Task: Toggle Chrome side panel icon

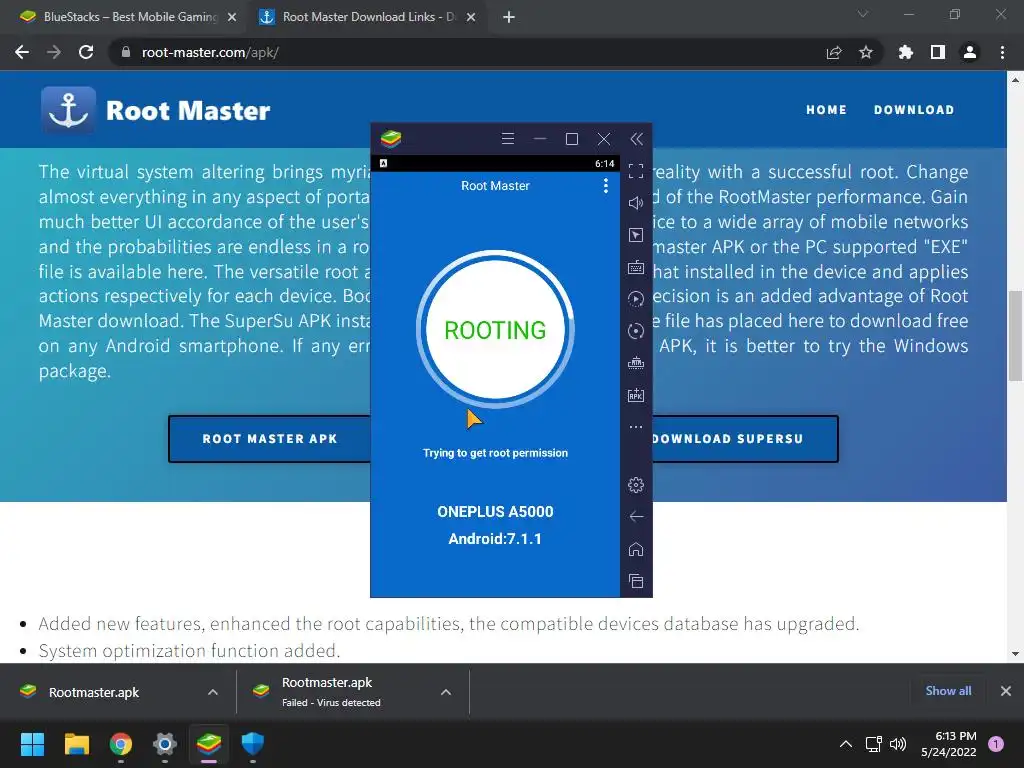Action: tap(938, 52)
